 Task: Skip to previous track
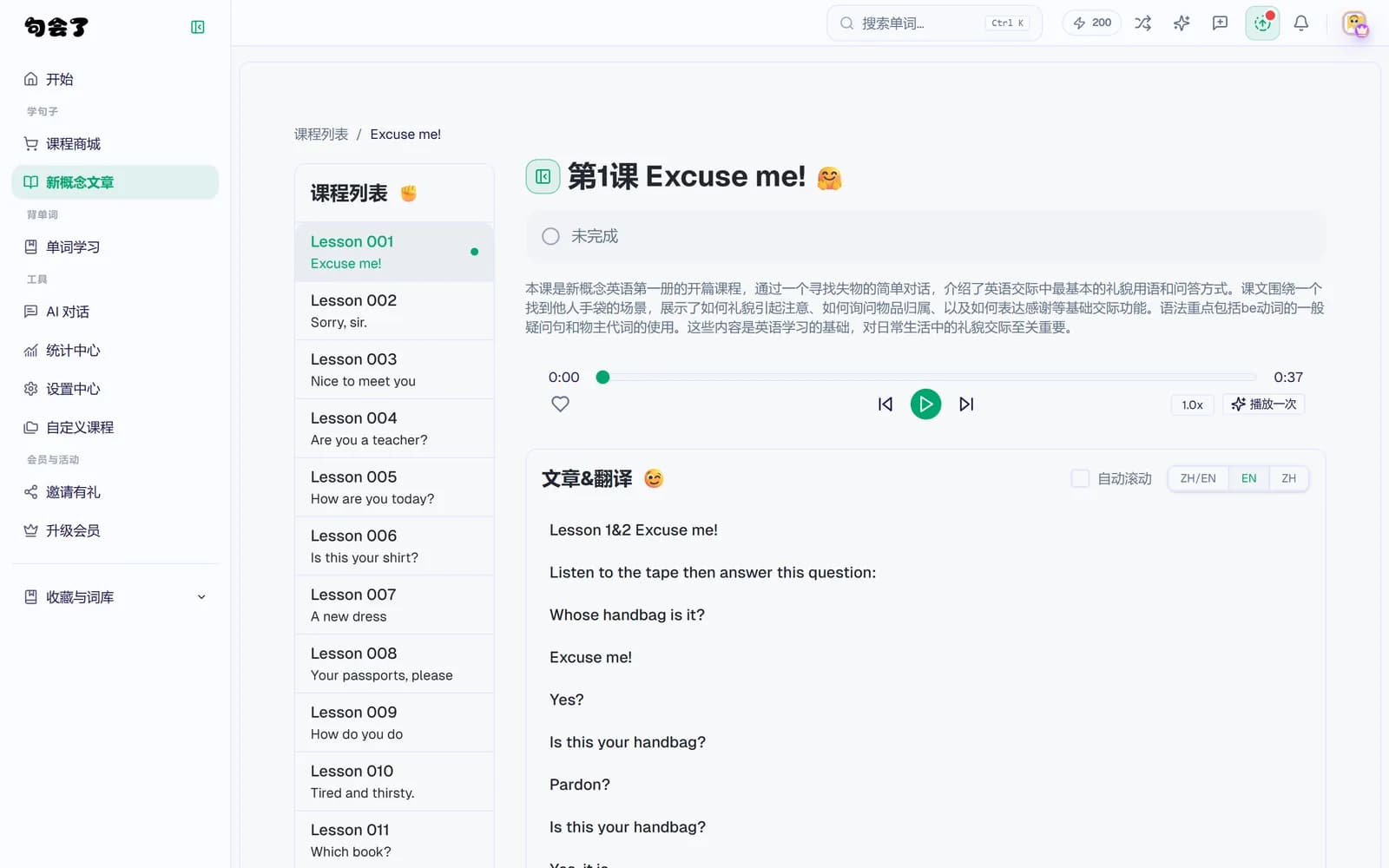point(885,404)
